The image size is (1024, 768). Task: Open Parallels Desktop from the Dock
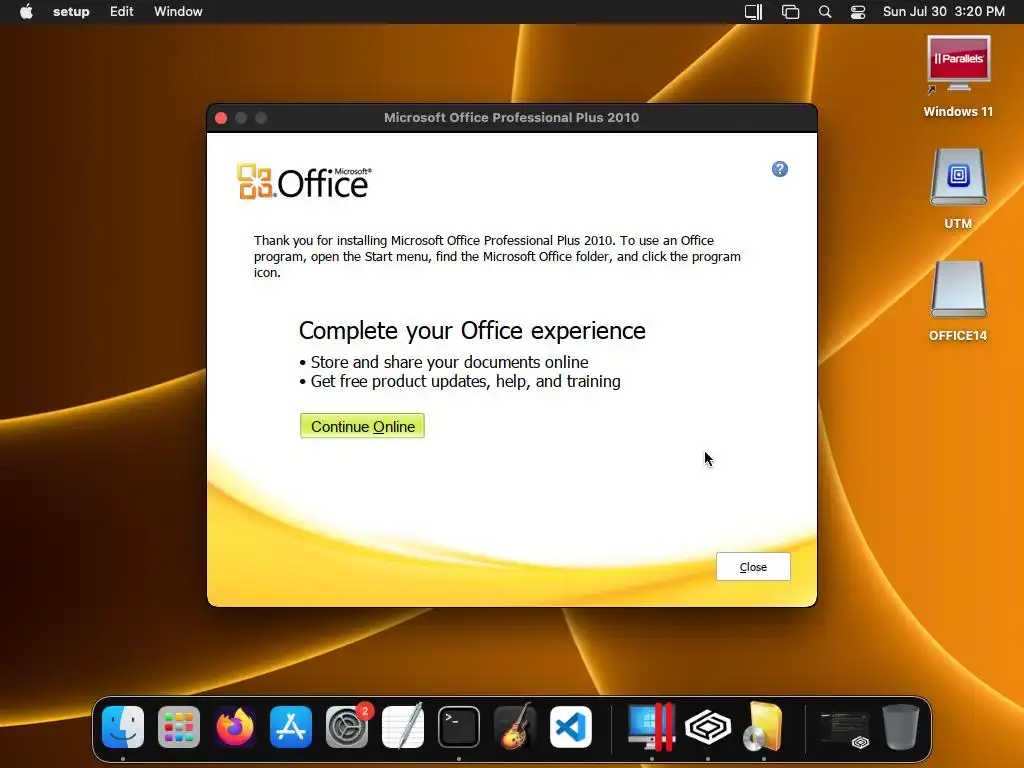[651, 727]
